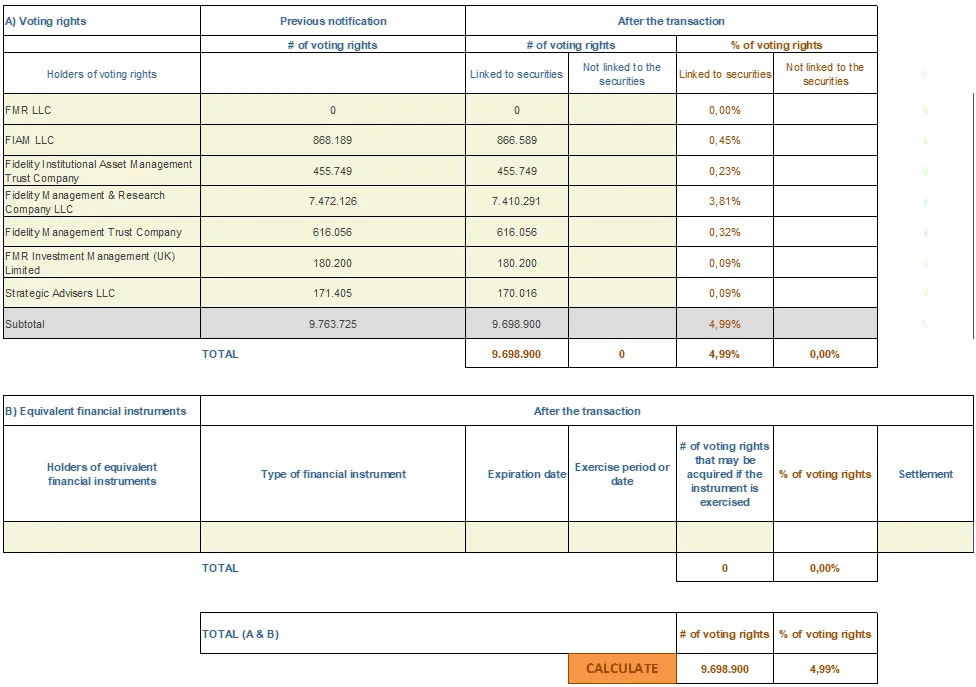This screenshot has width=976, height=687.
Task: Click the Settlement column header
Action: pyautogui.click(x=926, y=474)
